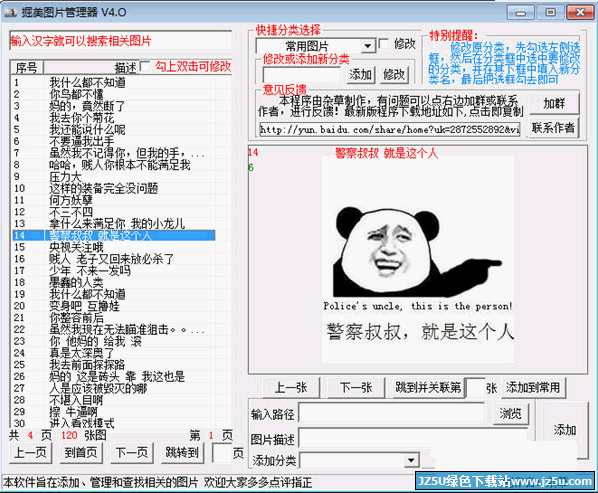Viewport: 598px width, 493px height.
Task: Click the yun.baidu.com download URL field
Action: click(390, 130)
